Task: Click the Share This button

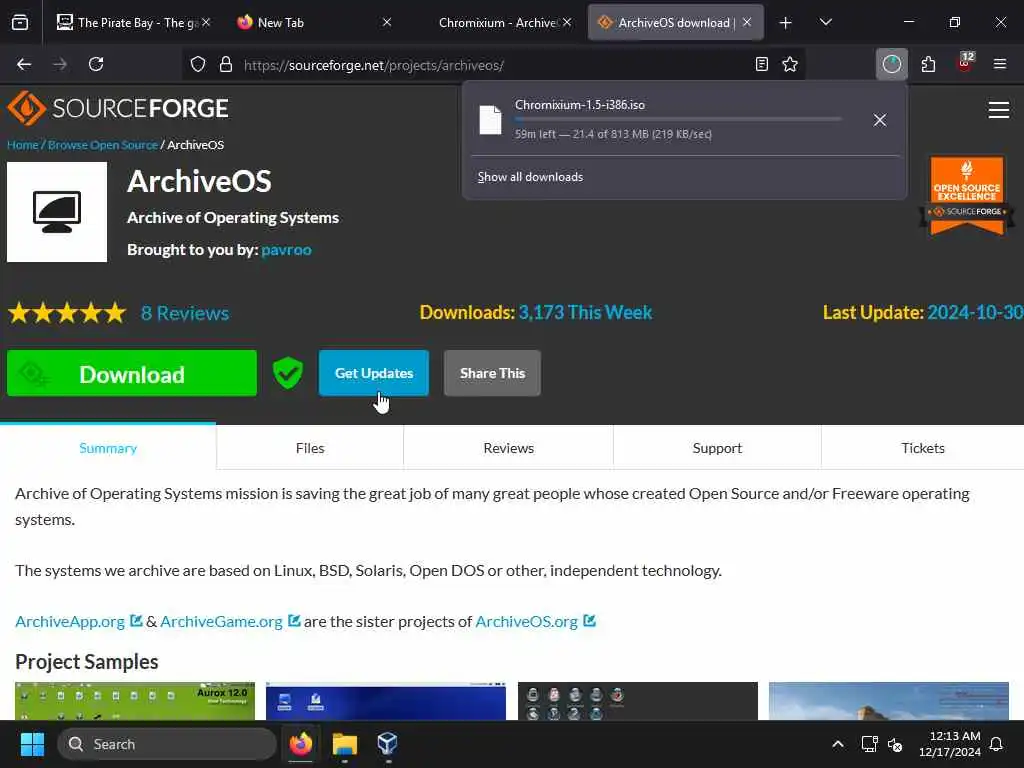Action: click(492, 373)
